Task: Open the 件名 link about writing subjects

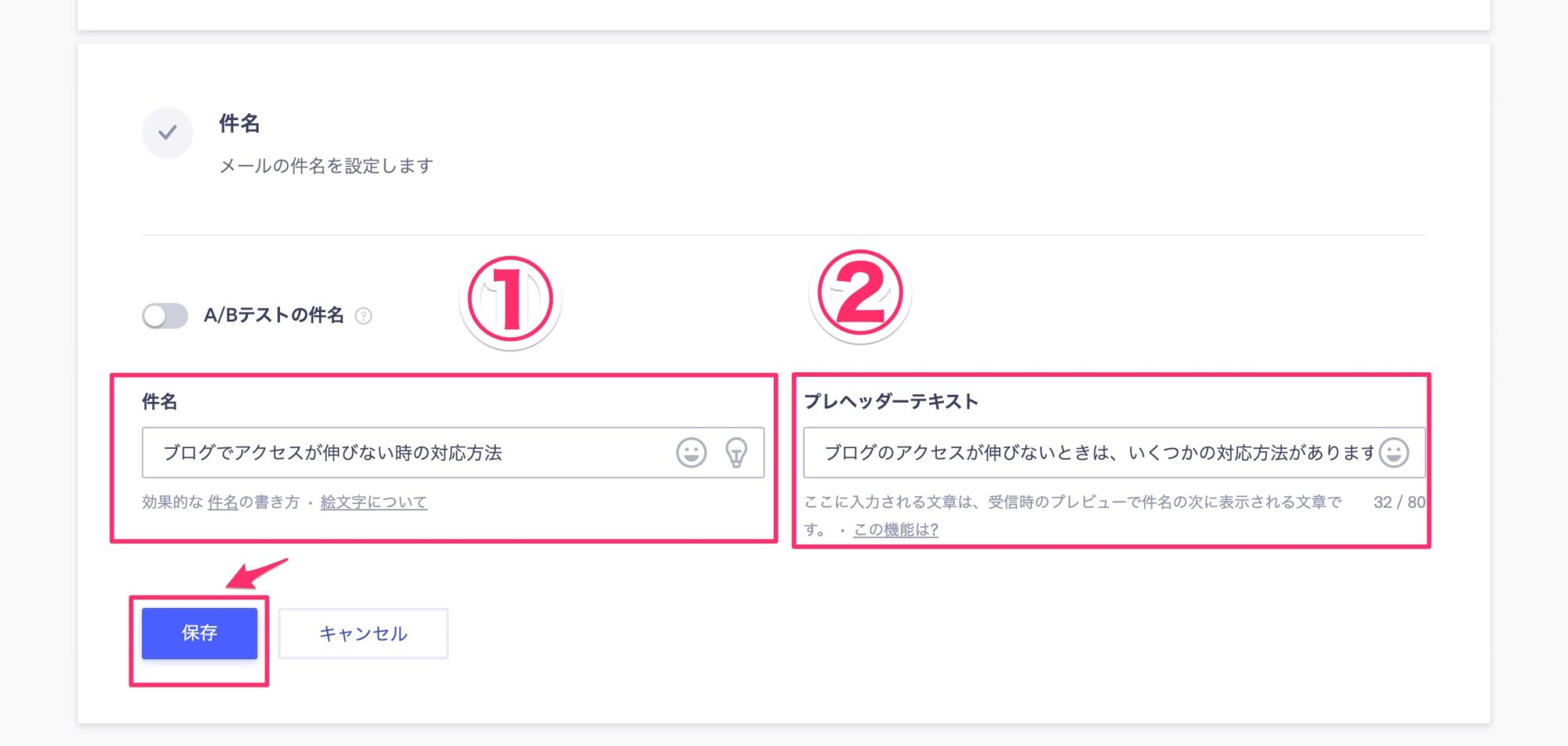Action: pyautogui.click(x=223, y=502)
